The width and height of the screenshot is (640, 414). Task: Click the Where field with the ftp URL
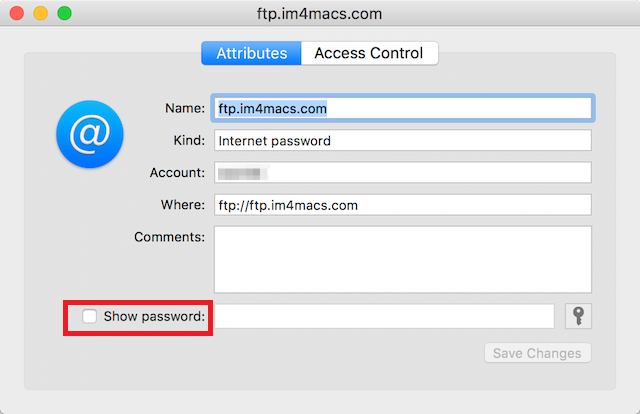click(402, 206)
